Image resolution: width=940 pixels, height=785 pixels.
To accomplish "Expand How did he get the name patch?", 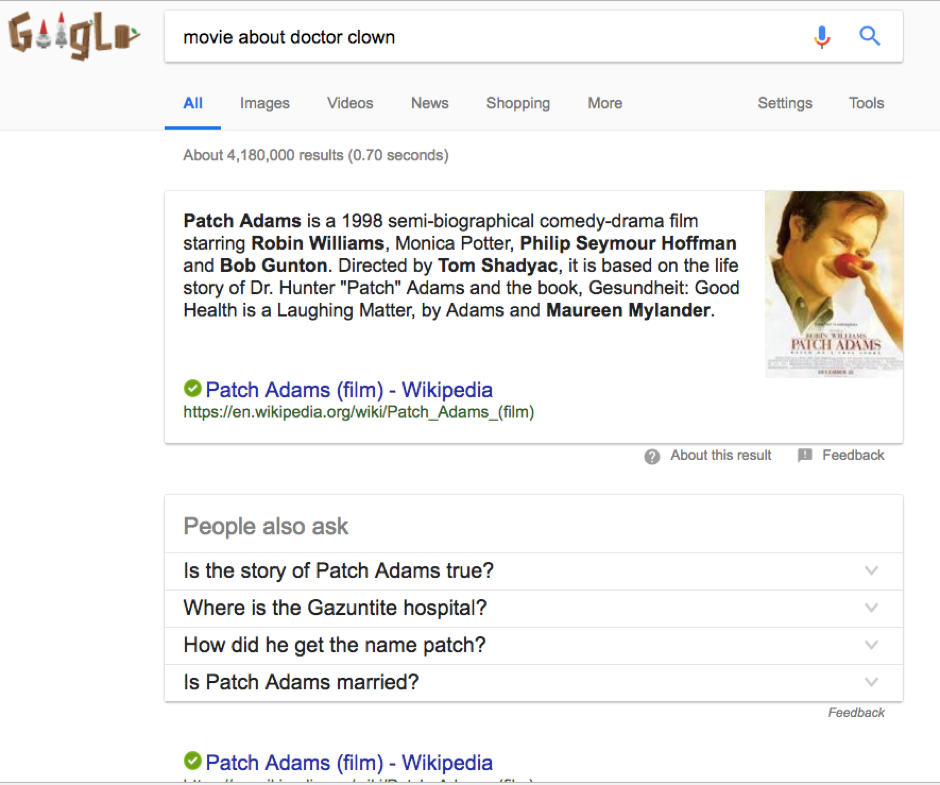I will (534, 645).
